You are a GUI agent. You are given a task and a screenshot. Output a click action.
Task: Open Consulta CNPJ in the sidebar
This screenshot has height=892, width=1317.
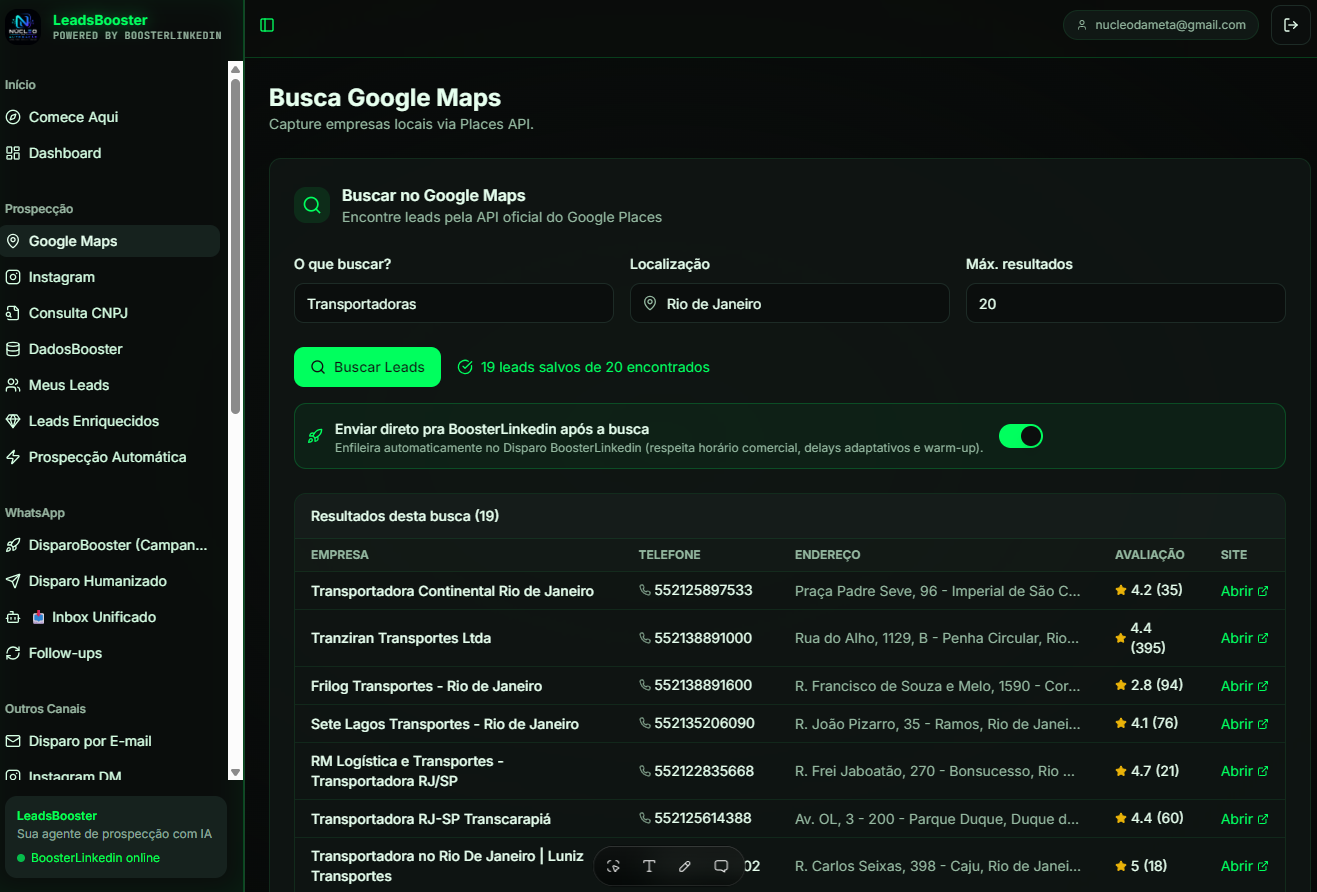click(x=110, y=313)
